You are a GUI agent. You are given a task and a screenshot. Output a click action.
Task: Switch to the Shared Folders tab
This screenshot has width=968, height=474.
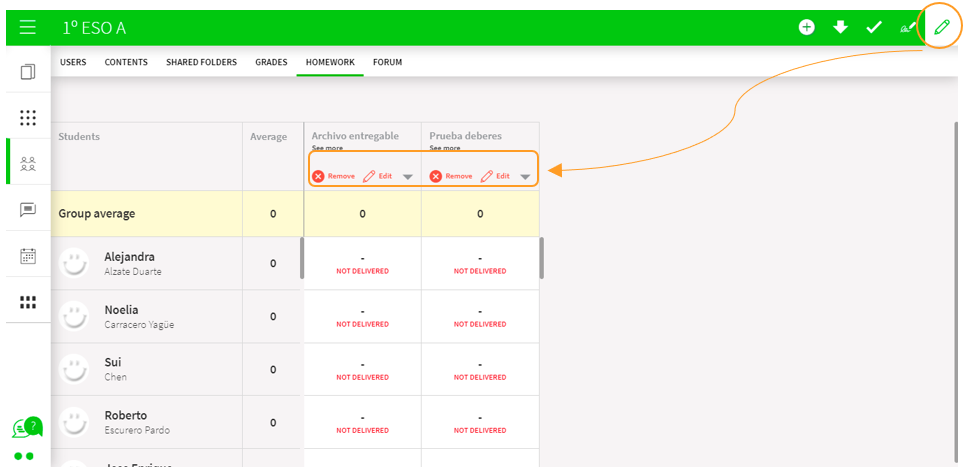point(201,62)
